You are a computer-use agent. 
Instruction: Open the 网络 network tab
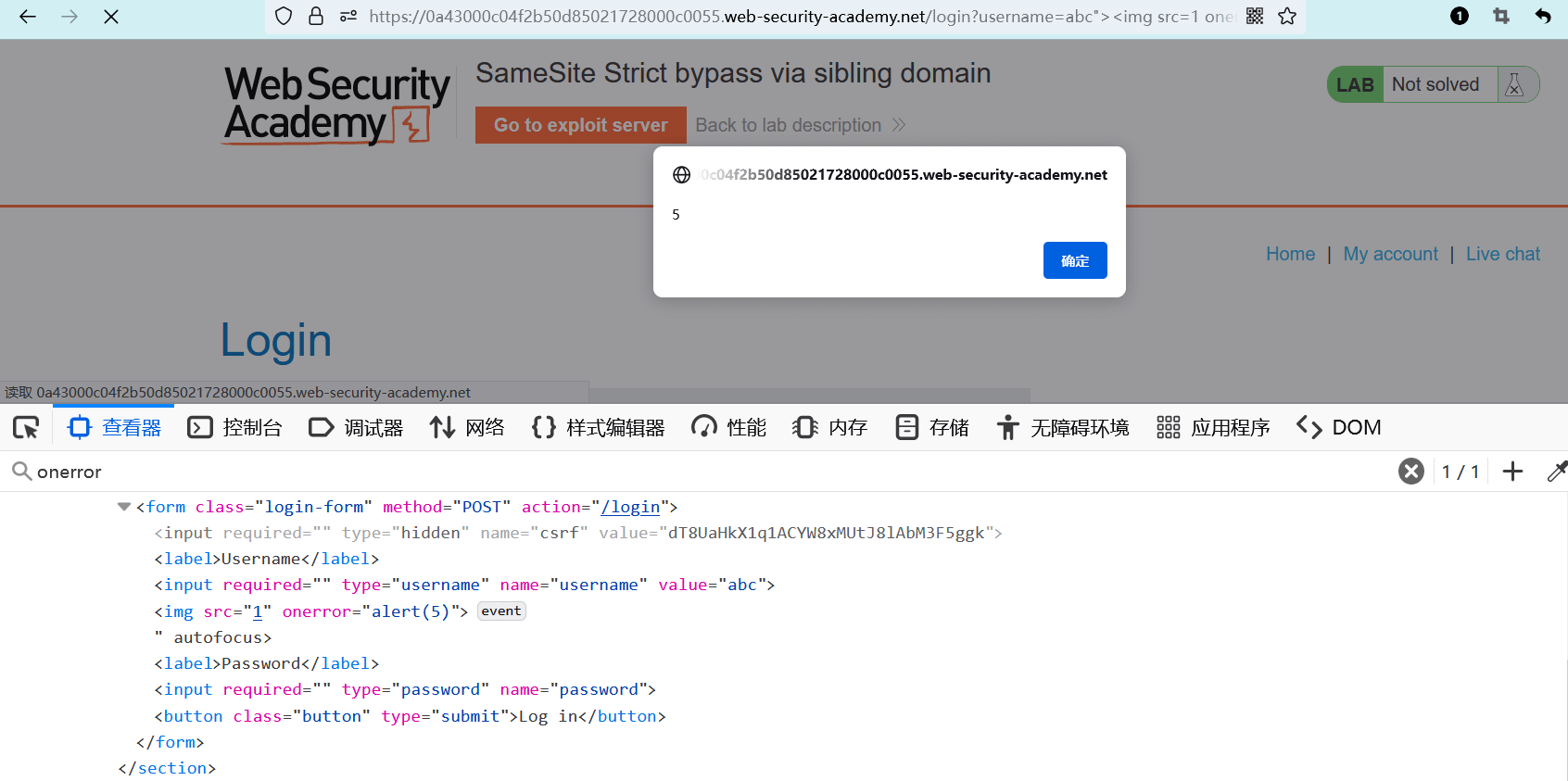(x=467, y=427)
